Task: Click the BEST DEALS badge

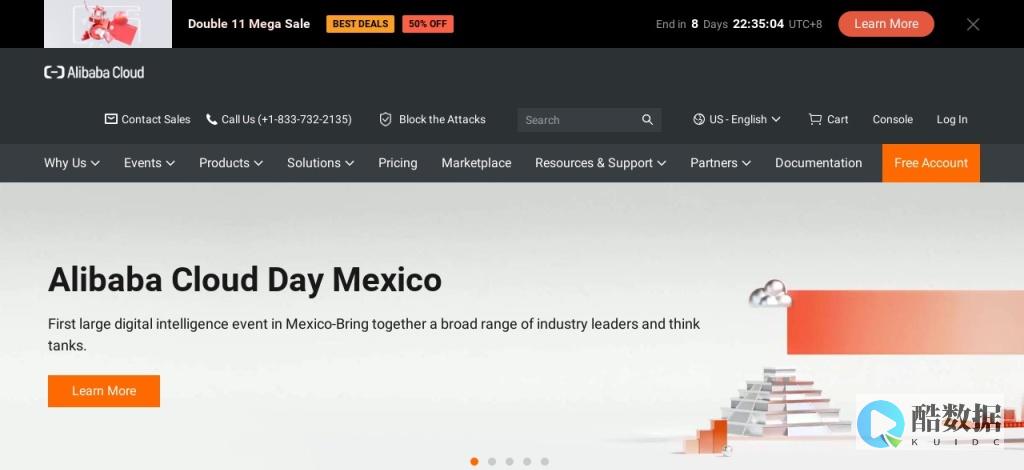Action: click(x=360, y=24)
